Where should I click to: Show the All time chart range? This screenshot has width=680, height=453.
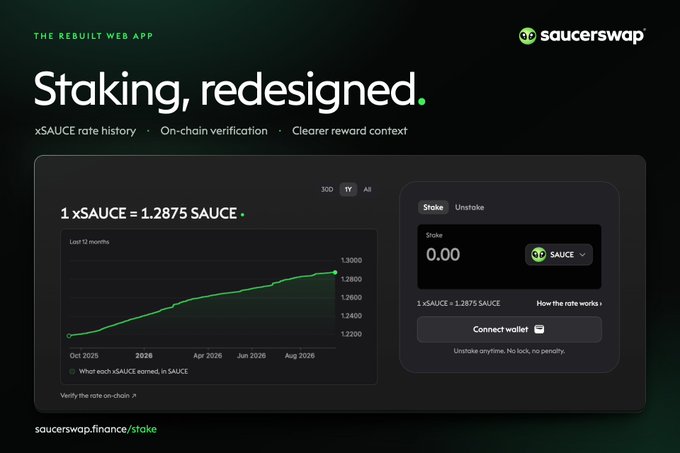367,189
